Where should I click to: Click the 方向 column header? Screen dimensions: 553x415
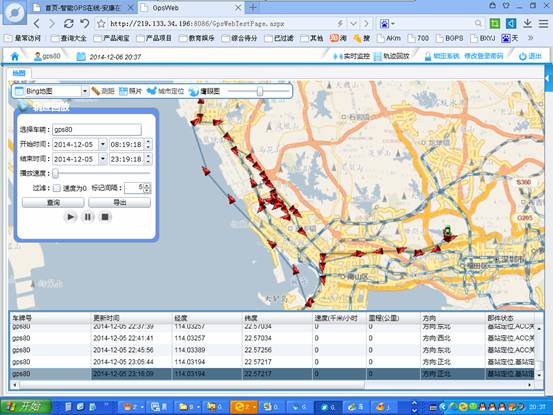pos(453,318)
